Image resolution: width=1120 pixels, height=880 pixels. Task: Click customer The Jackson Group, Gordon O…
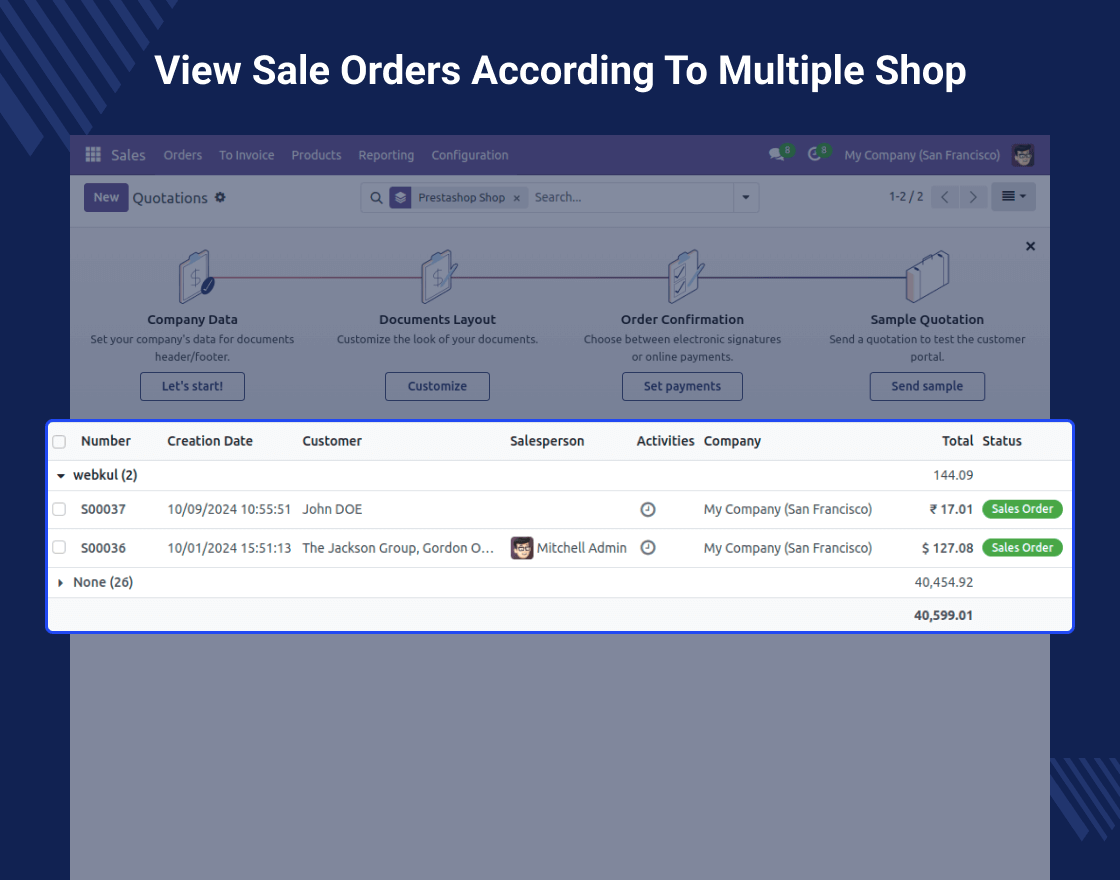coord(398,548)
